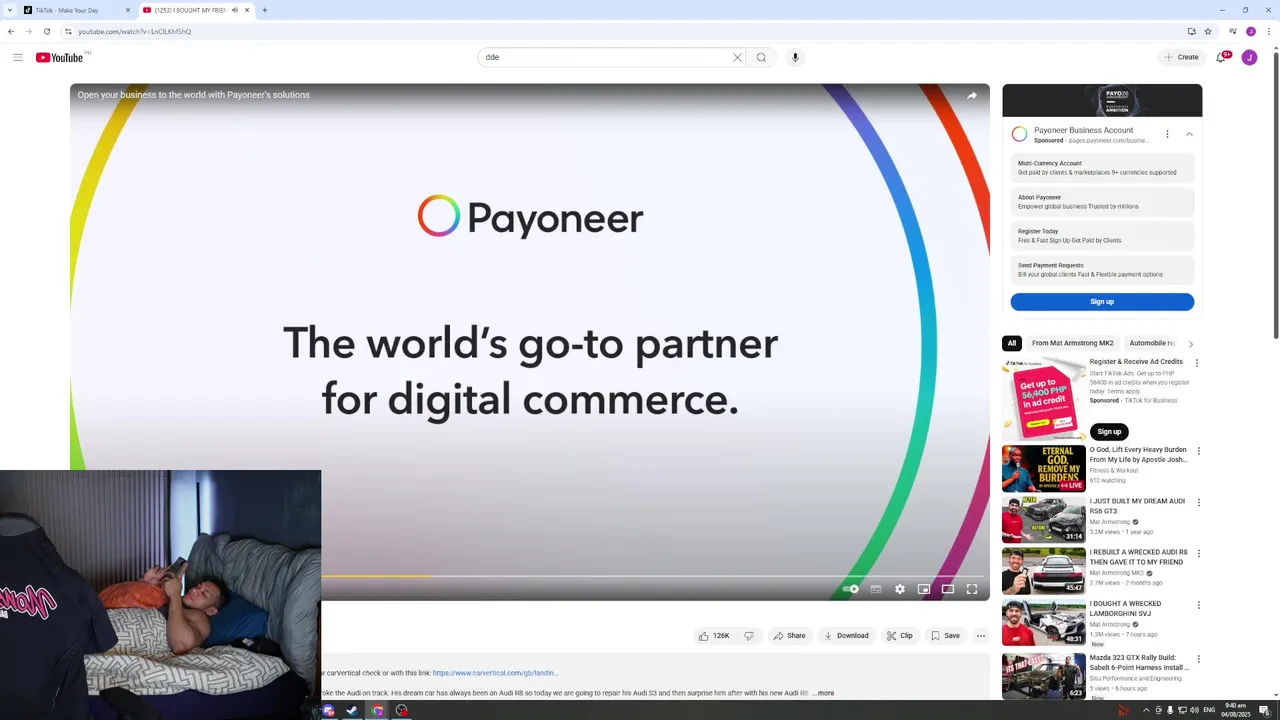Open player settings gear
The image size is (1280, 720).
pyautogui.click(x=900, y=589)
